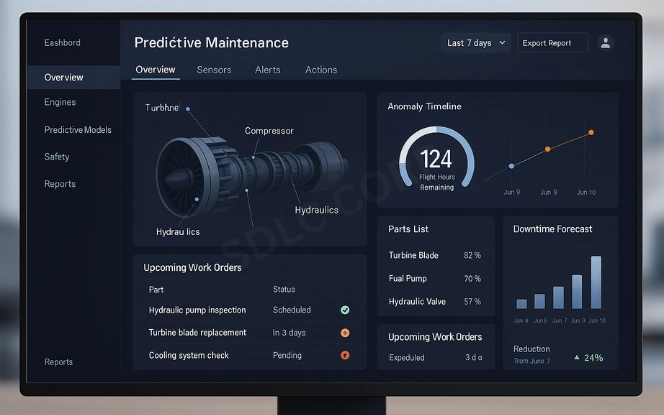Viewport: 664px width, 415px height.
Task: Select Predictive Models in the sidebar
Action: click(78, 130)
